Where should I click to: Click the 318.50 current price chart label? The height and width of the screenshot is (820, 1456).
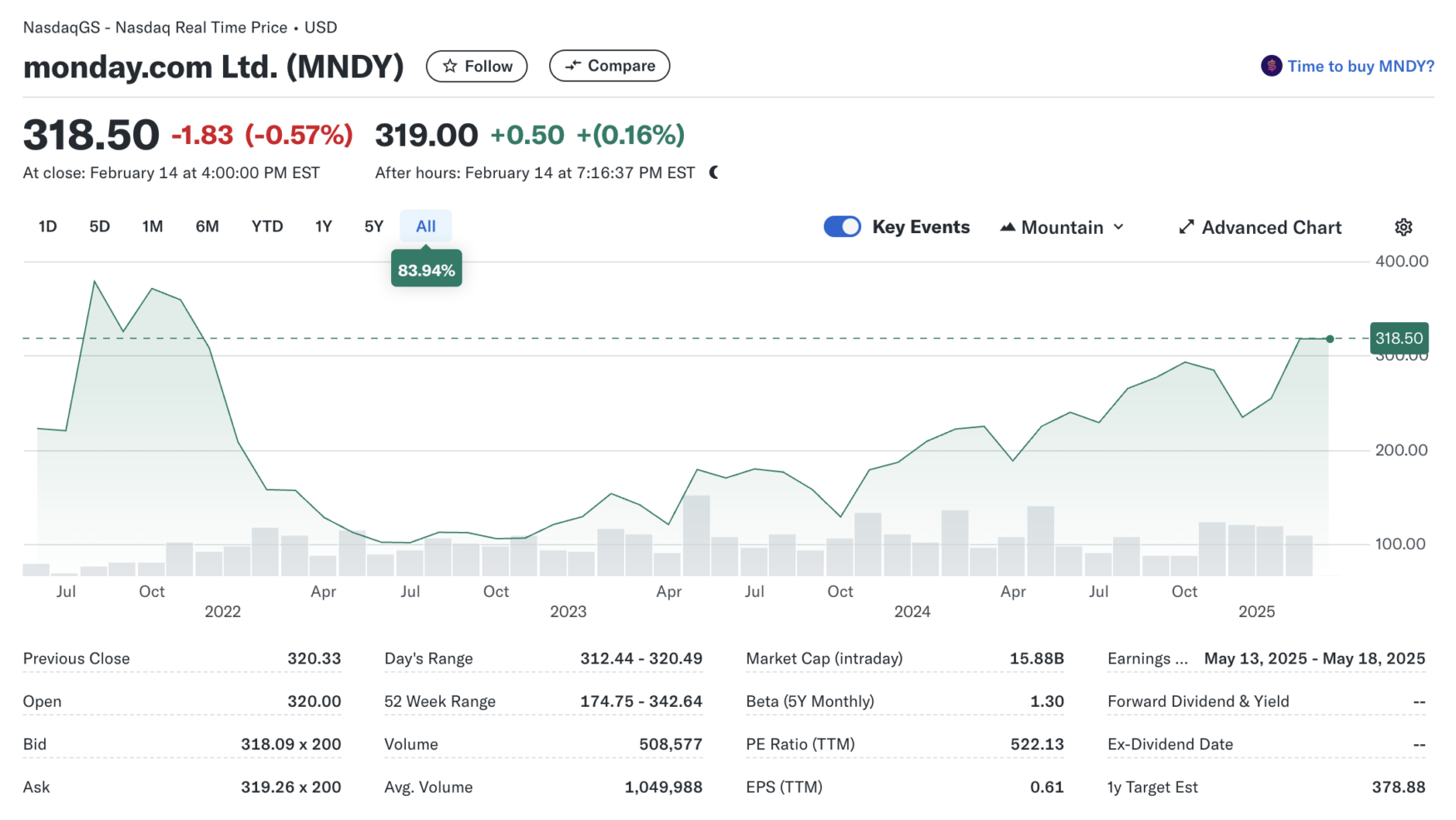(x=1399, y=338)
